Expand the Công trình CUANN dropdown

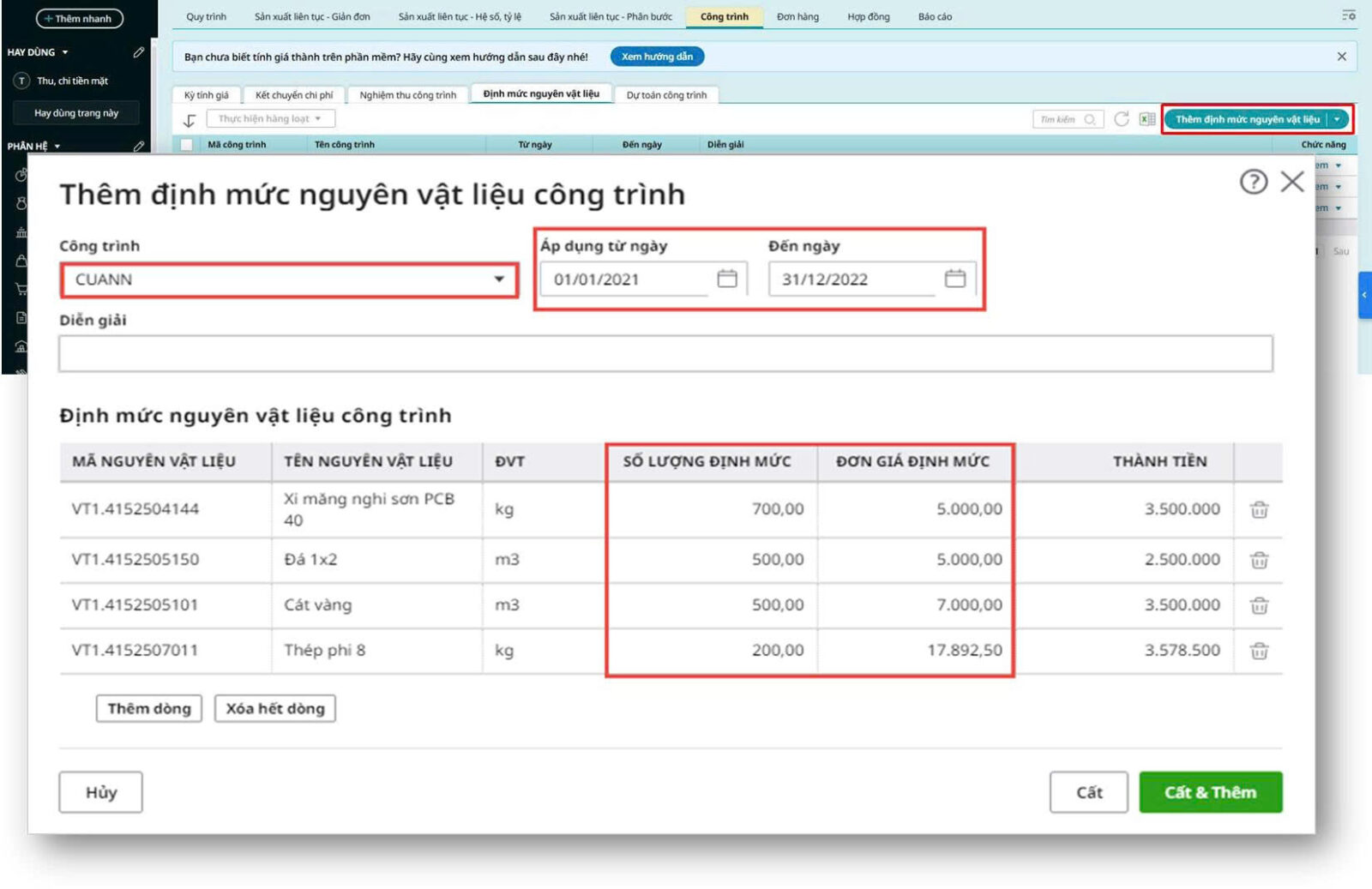click(x=499, y=279)
